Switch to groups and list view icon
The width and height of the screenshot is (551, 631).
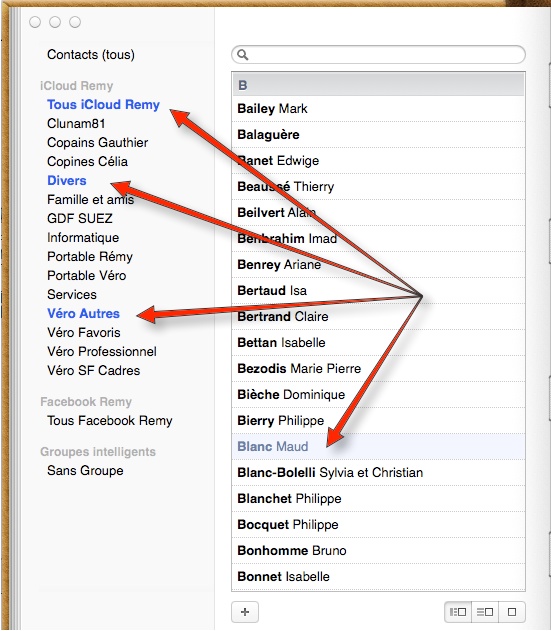pos(458,612)
